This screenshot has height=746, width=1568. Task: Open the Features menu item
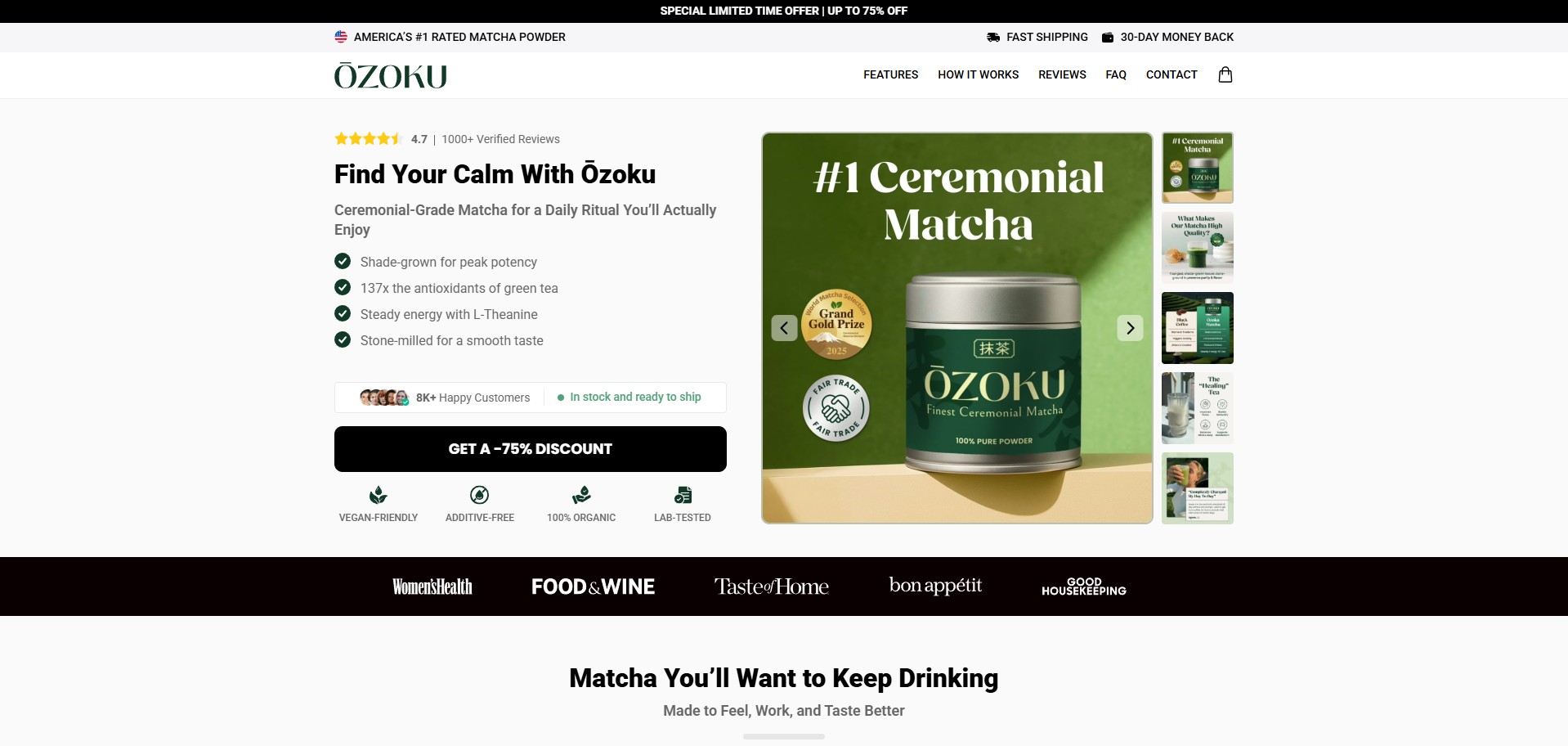[890, 74]
